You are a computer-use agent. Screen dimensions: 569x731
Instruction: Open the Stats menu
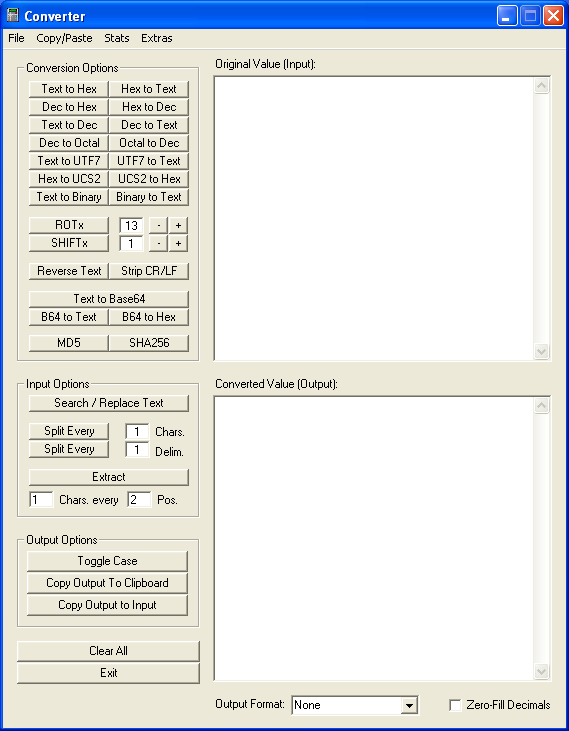pos(117,38)
